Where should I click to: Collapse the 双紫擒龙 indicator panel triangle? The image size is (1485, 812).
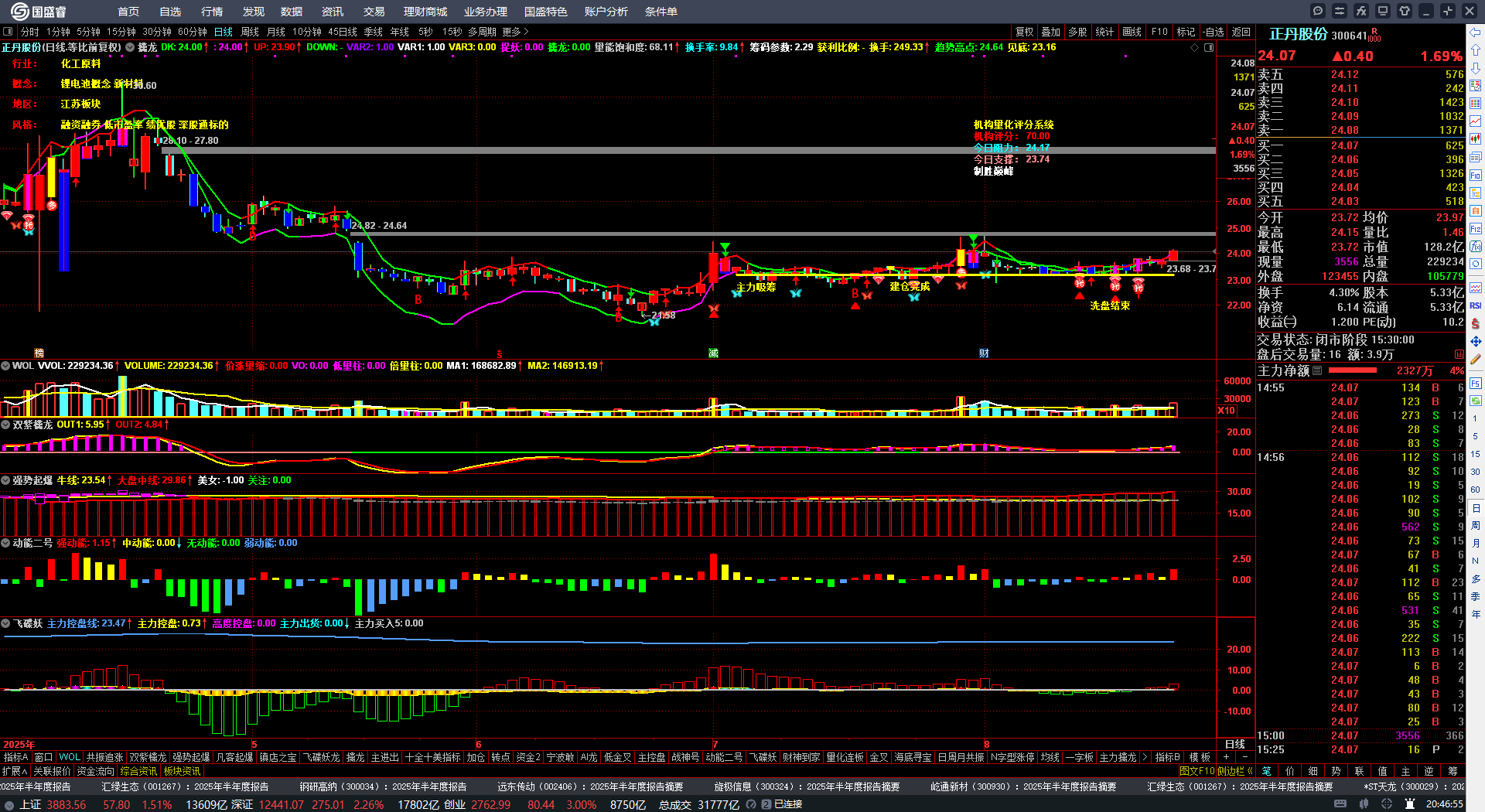[x=5, y=425]
